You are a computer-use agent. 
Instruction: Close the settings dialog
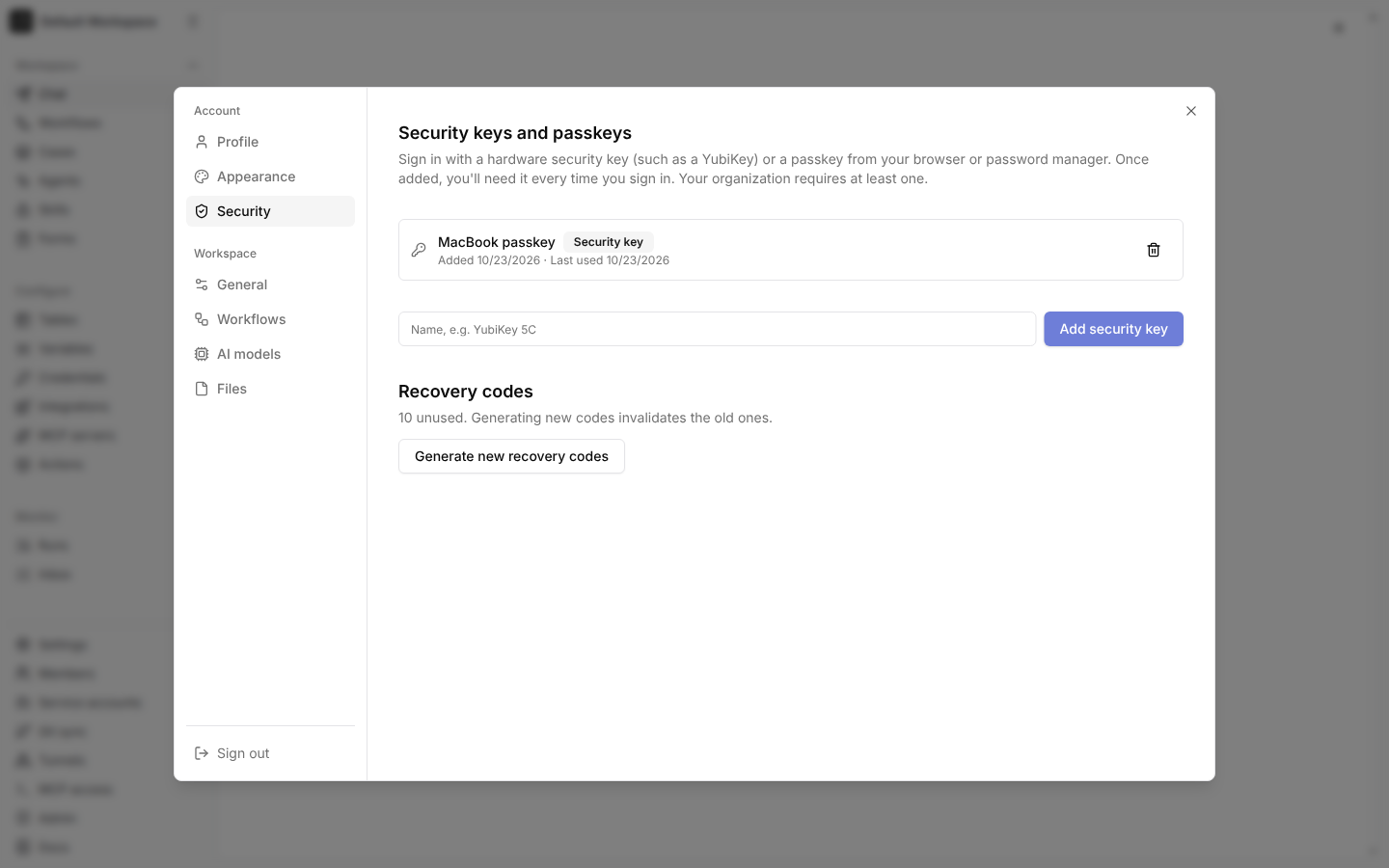1191,111
